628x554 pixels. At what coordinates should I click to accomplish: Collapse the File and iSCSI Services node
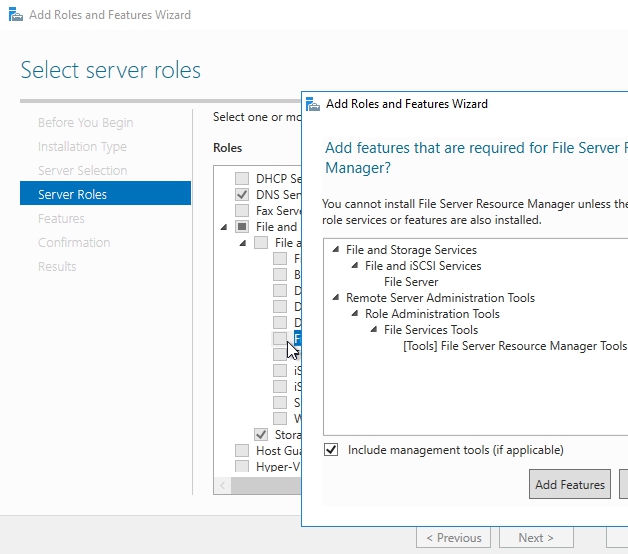tap(355, 266)
